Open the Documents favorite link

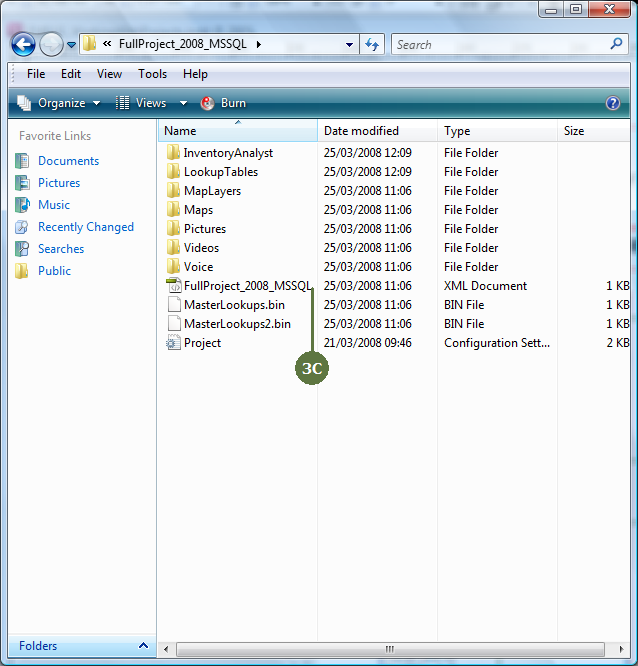point(68,161)
